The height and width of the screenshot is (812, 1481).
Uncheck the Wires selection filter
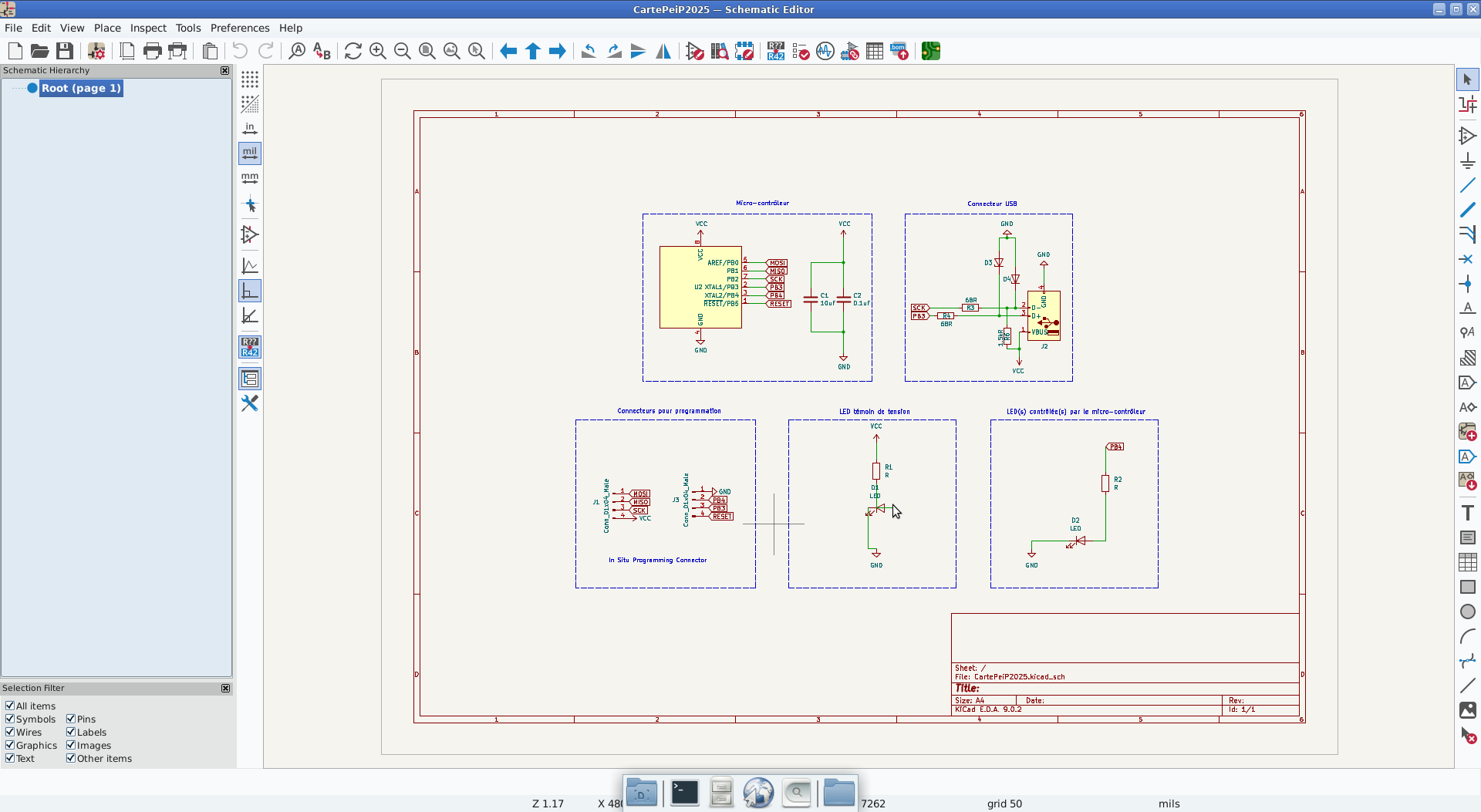point(10,732)
